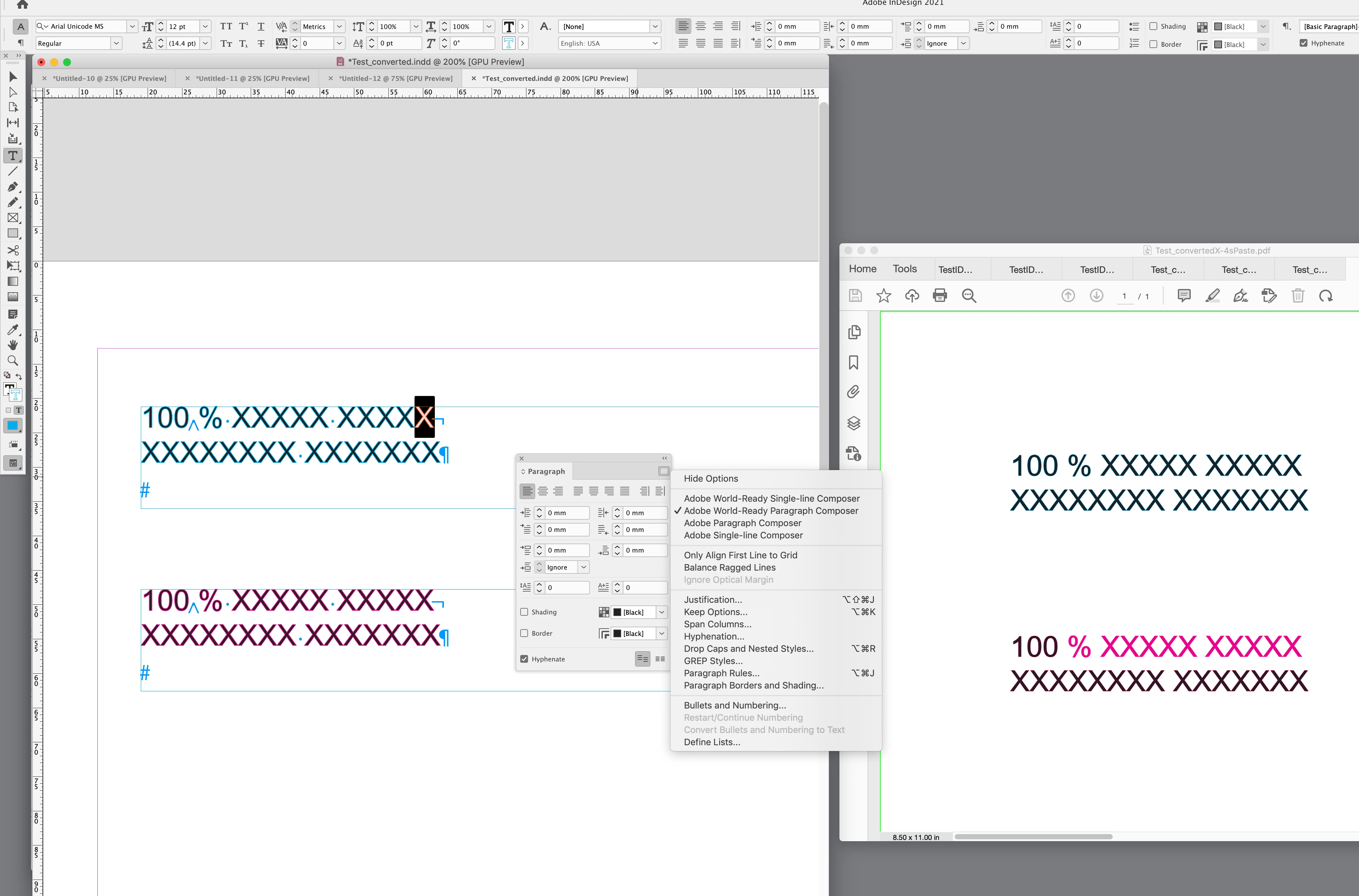Image resolution: width=1359 pixels, height=896 pixels.
Task: Switch to Untitled-12 document tab
Action: point(395,78)
